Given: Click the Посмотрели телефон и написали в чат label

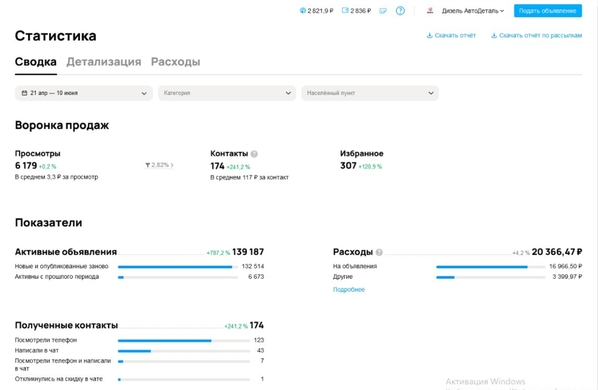Looking at the screenshot, I should pos(63,364).
